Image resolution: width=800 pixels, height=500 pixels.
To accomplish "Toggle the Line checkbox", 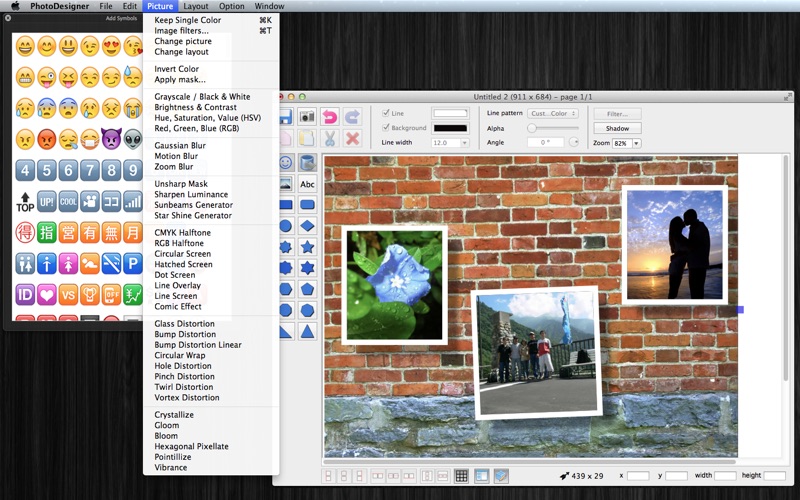I will pos(386,113).
